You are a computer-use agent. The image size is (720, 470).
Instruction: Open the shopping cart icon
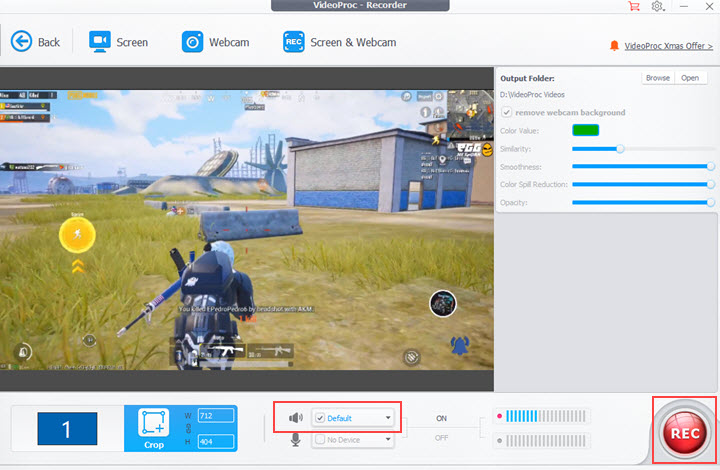[x=633, y=7]
